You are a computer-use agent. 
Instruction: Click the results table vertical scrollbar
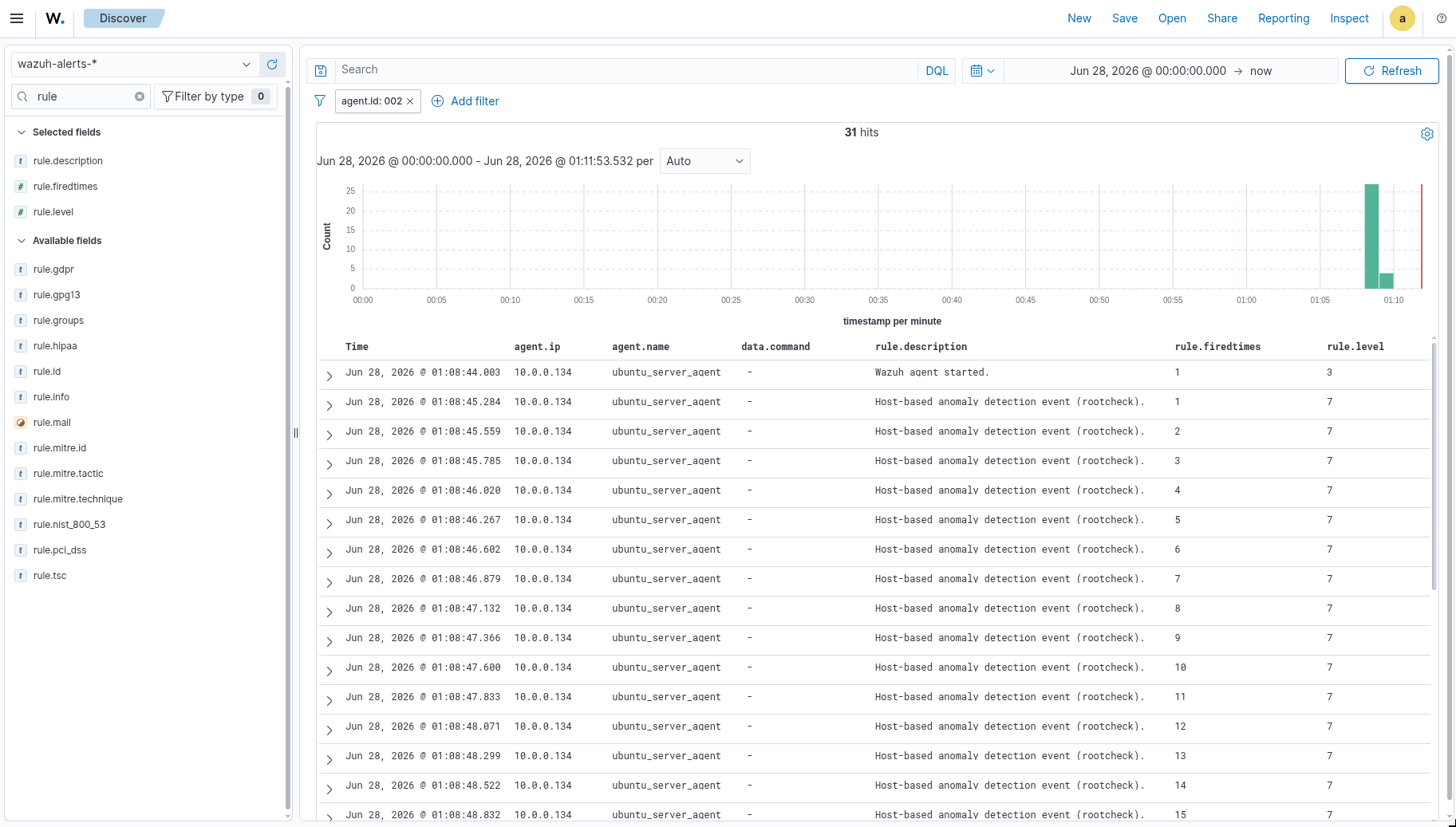coord(1434,467)
